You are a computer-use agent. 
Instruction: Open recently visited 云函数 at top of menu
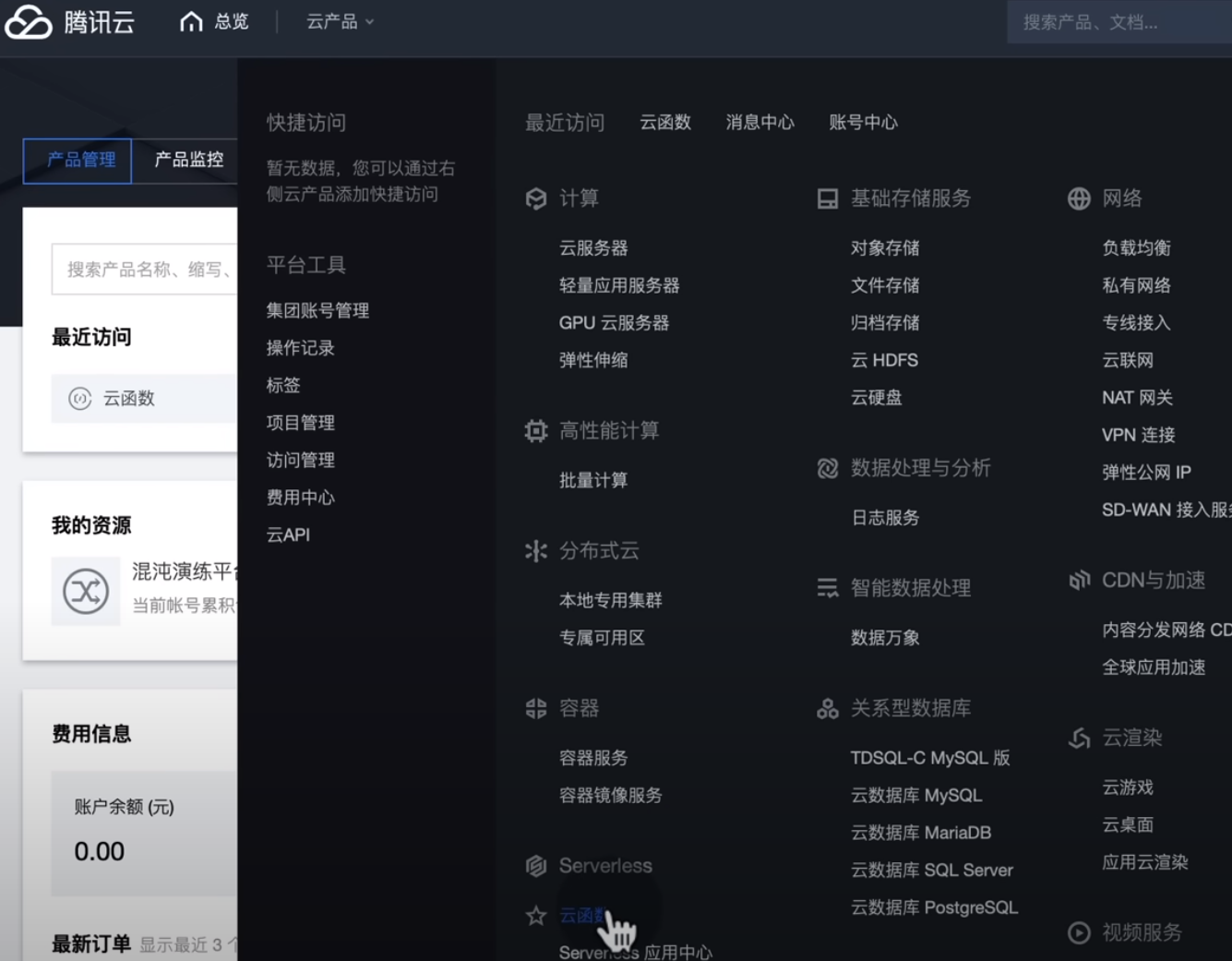pyautogui.click(x=665, y=123)
